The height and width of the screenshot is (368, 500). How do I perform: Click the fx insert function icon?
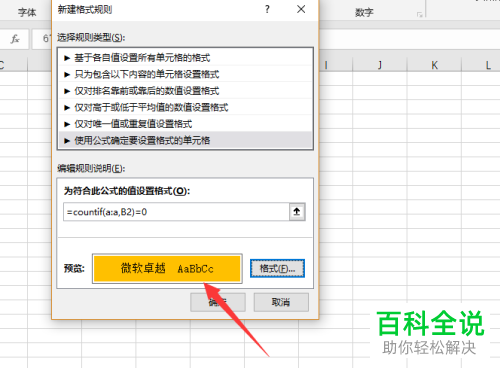pos(15,39)
